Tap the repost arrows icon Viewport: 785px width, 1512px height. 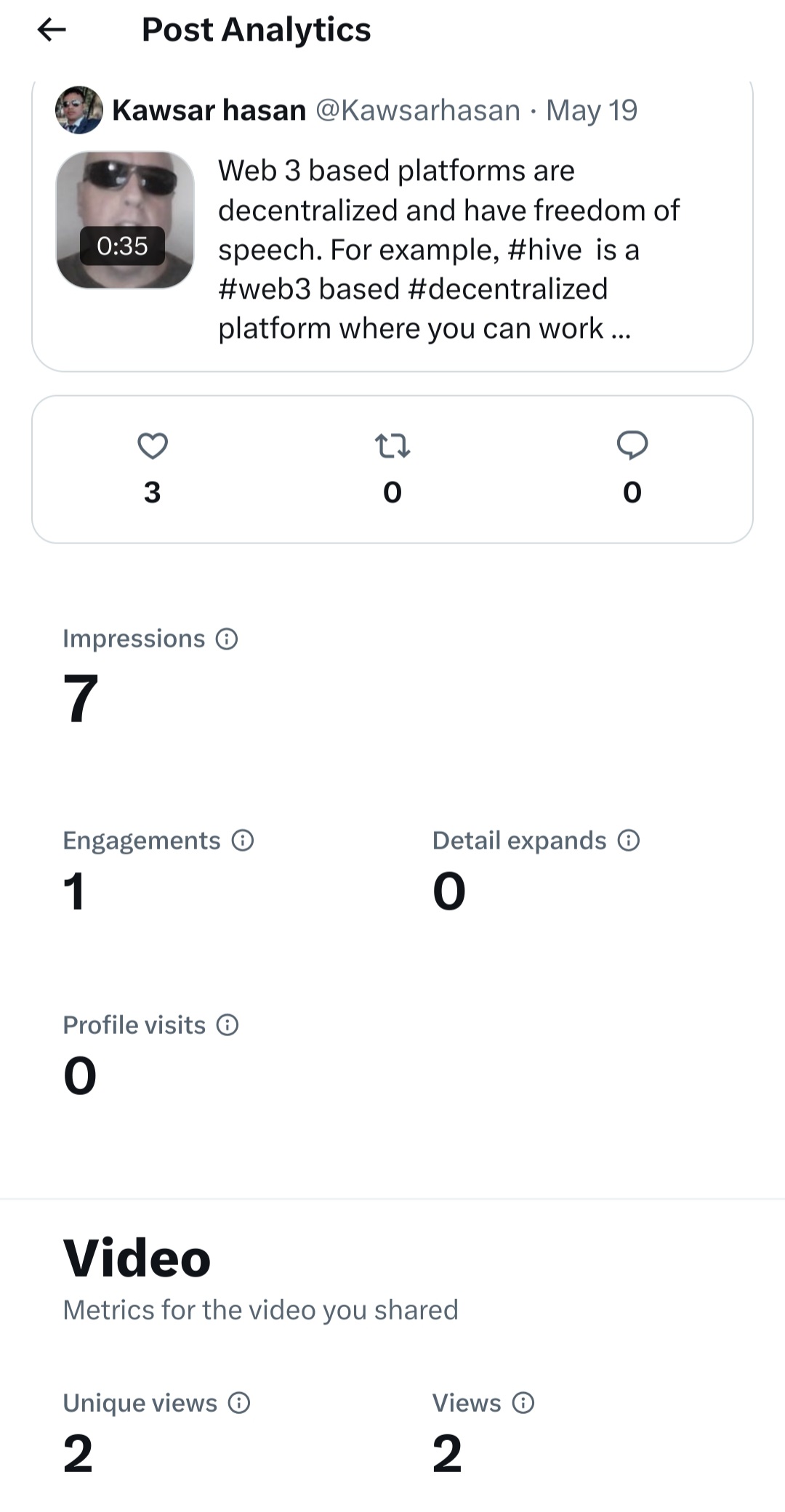[392, 446]
